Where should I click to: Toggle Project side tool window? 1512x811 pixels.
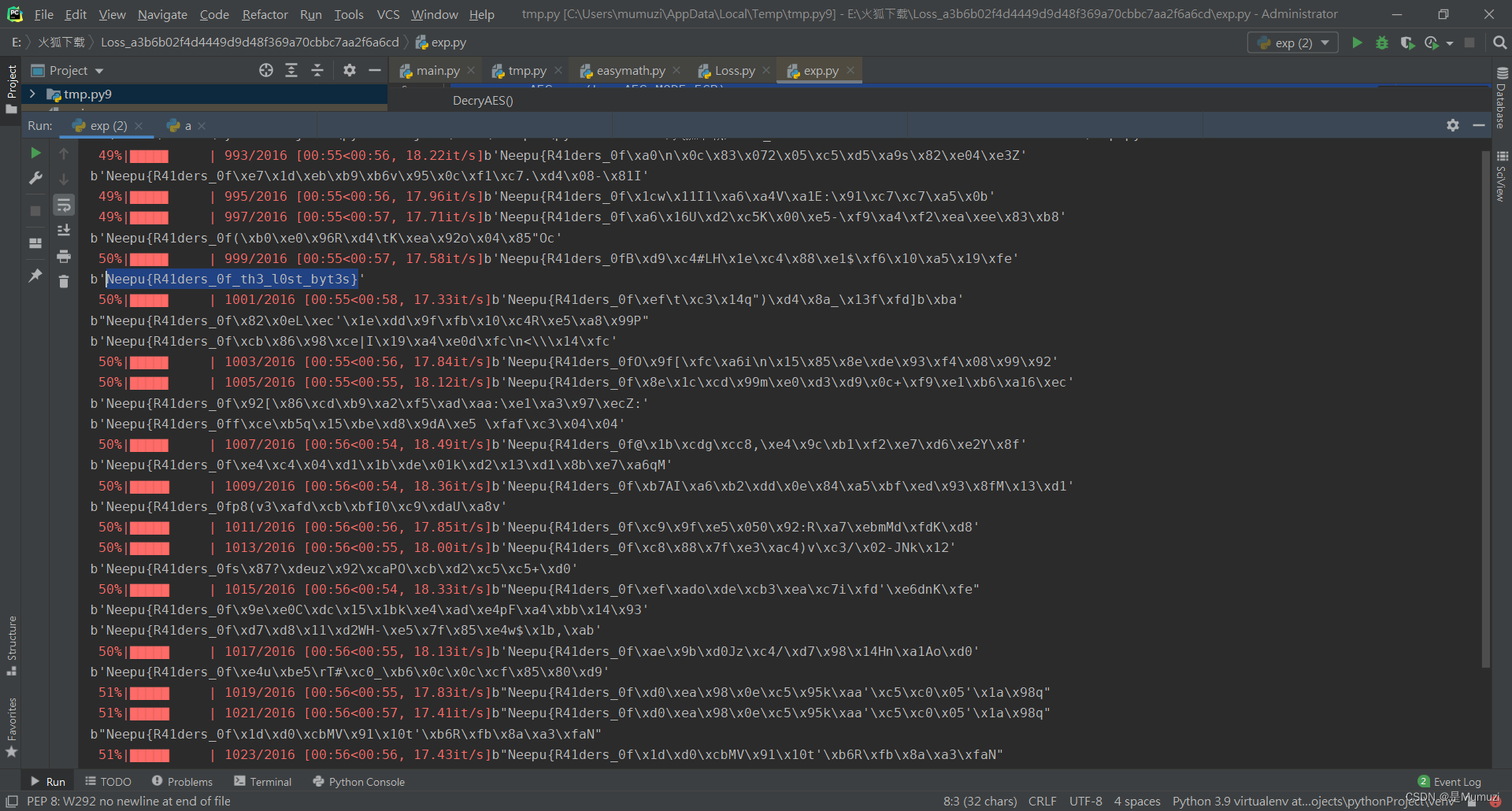11,89
